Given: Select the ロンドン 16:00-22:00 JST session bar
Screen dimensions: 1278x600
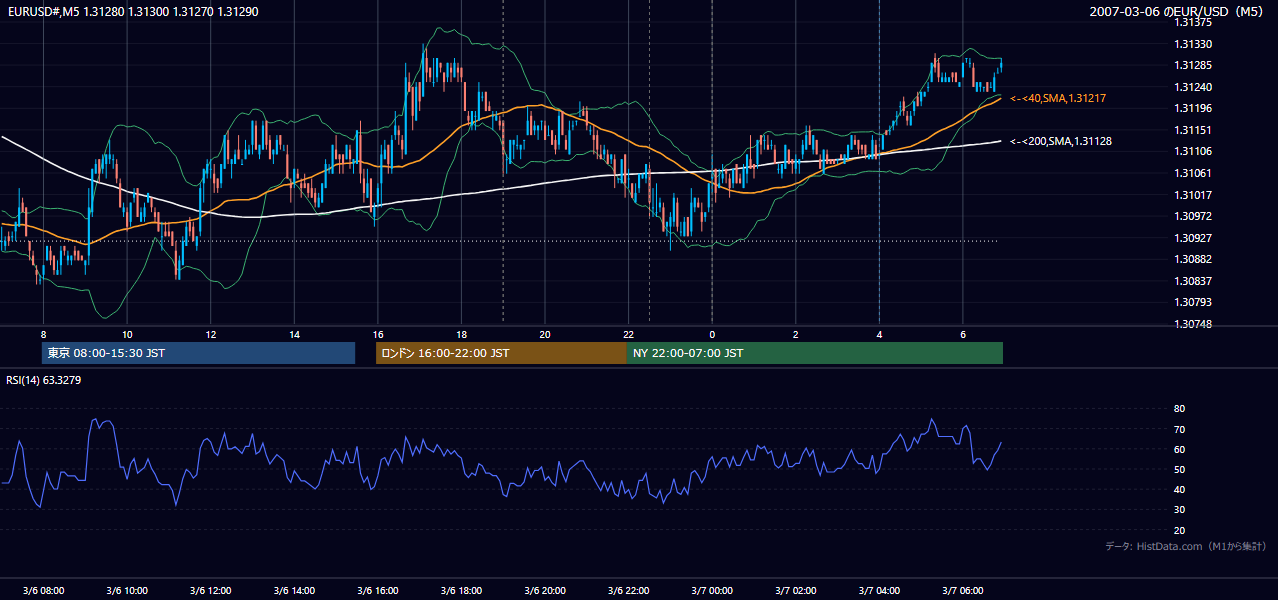Looking at the screenshot, I should coord(501,353).
